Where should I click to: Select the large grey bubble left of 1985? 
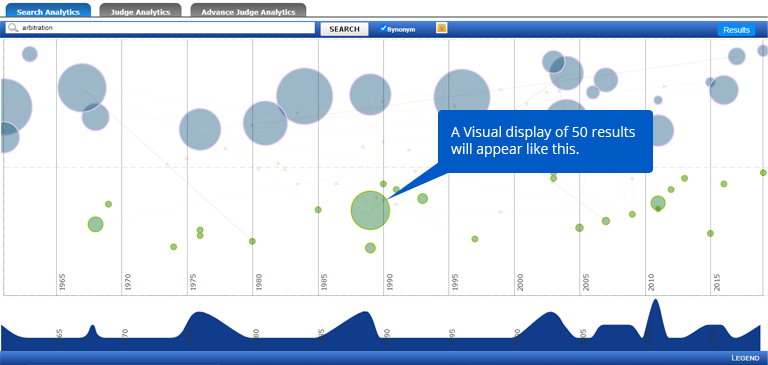(305, 96)
